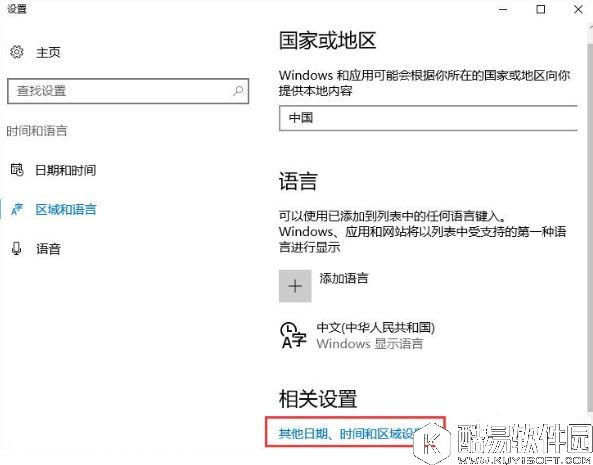Open the 主页 home page

pyautogui.click(x=48, y=52)
